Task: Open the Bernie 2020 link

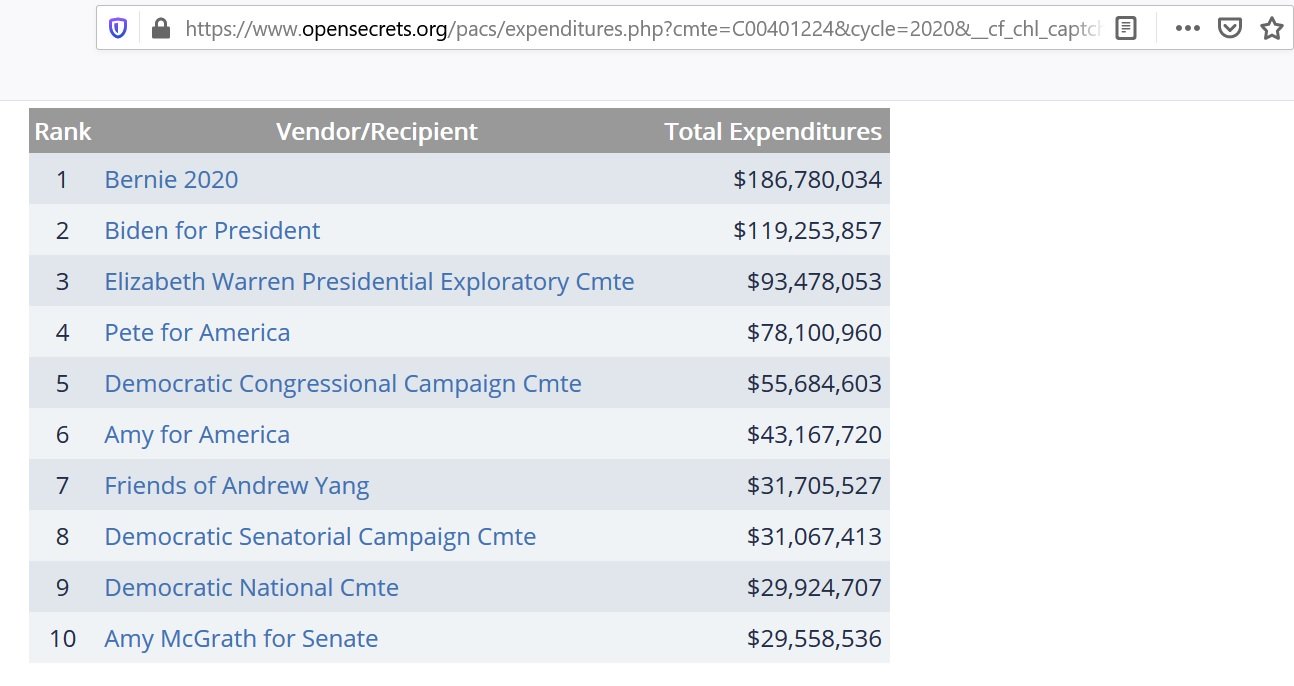Action: [171, 180]
